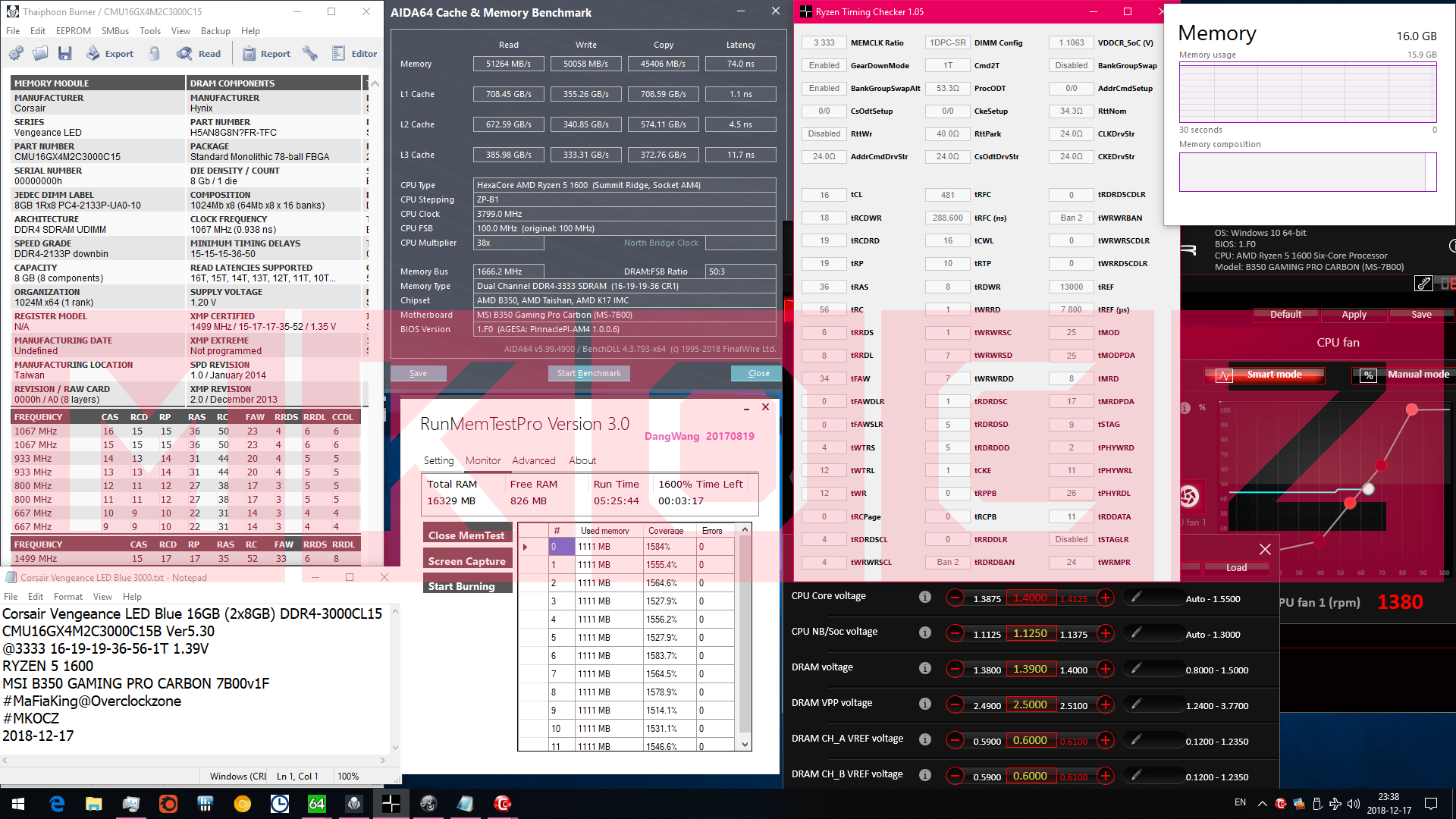Click Apply in MSI fan panel

coord(1354,315)
